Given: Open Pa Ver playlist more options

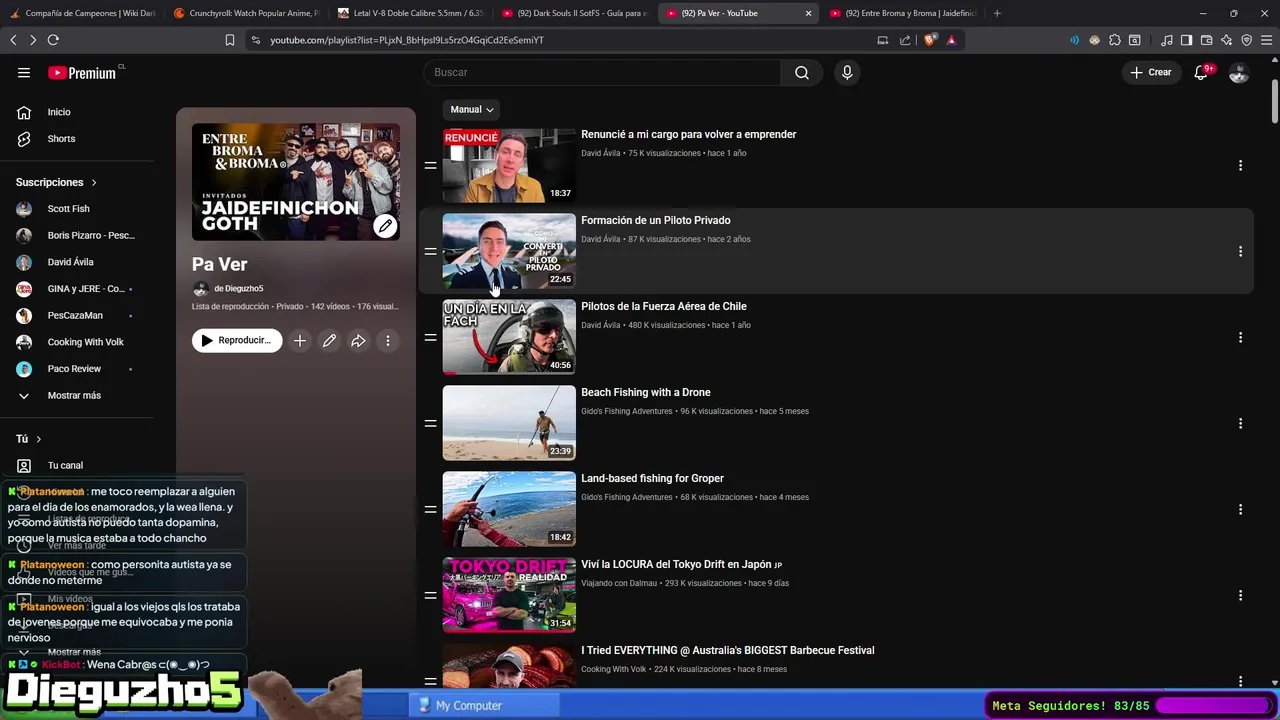Looking at the screenshot, I should click(388, 341).
